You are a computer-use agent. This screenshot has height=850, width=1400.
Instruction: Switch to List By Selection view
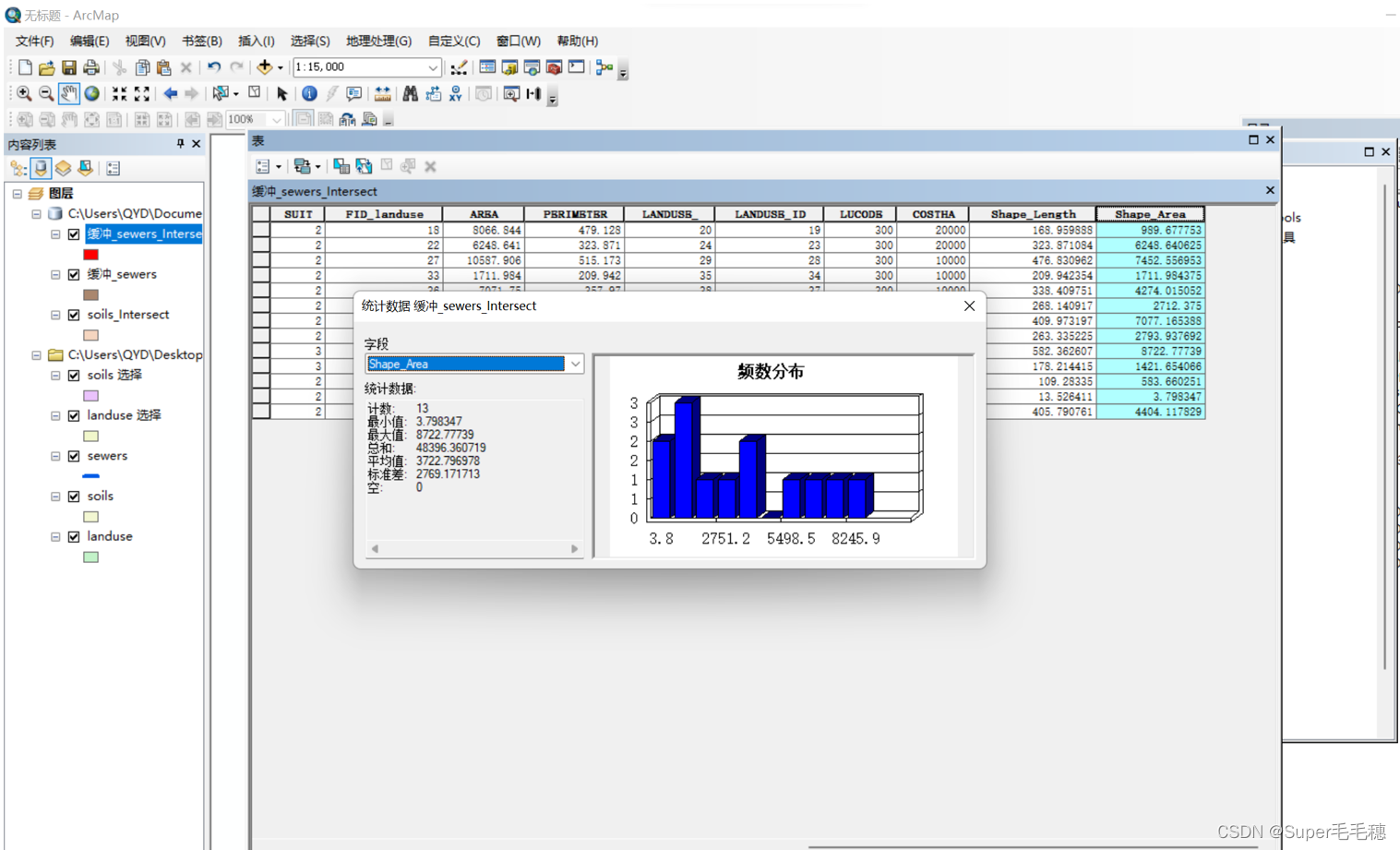[x=85, y=168]
